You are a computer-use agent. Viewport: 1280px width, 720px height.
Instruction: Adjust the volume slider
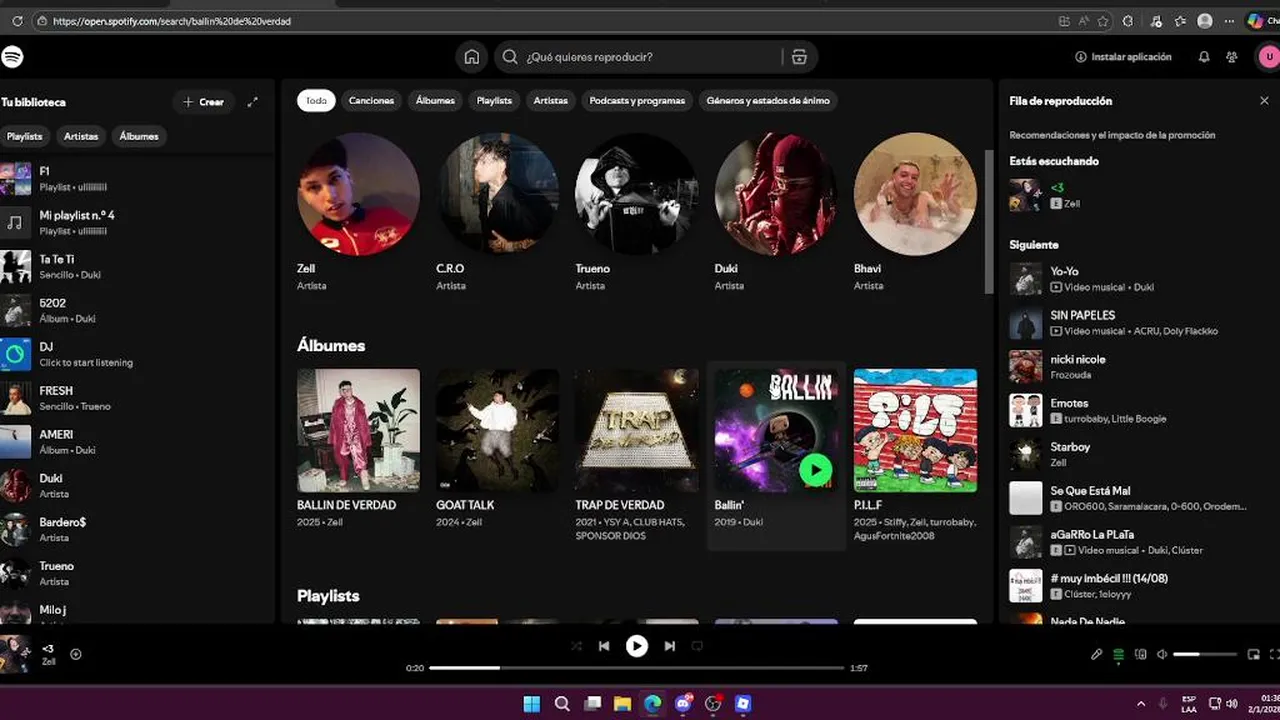1205,655
